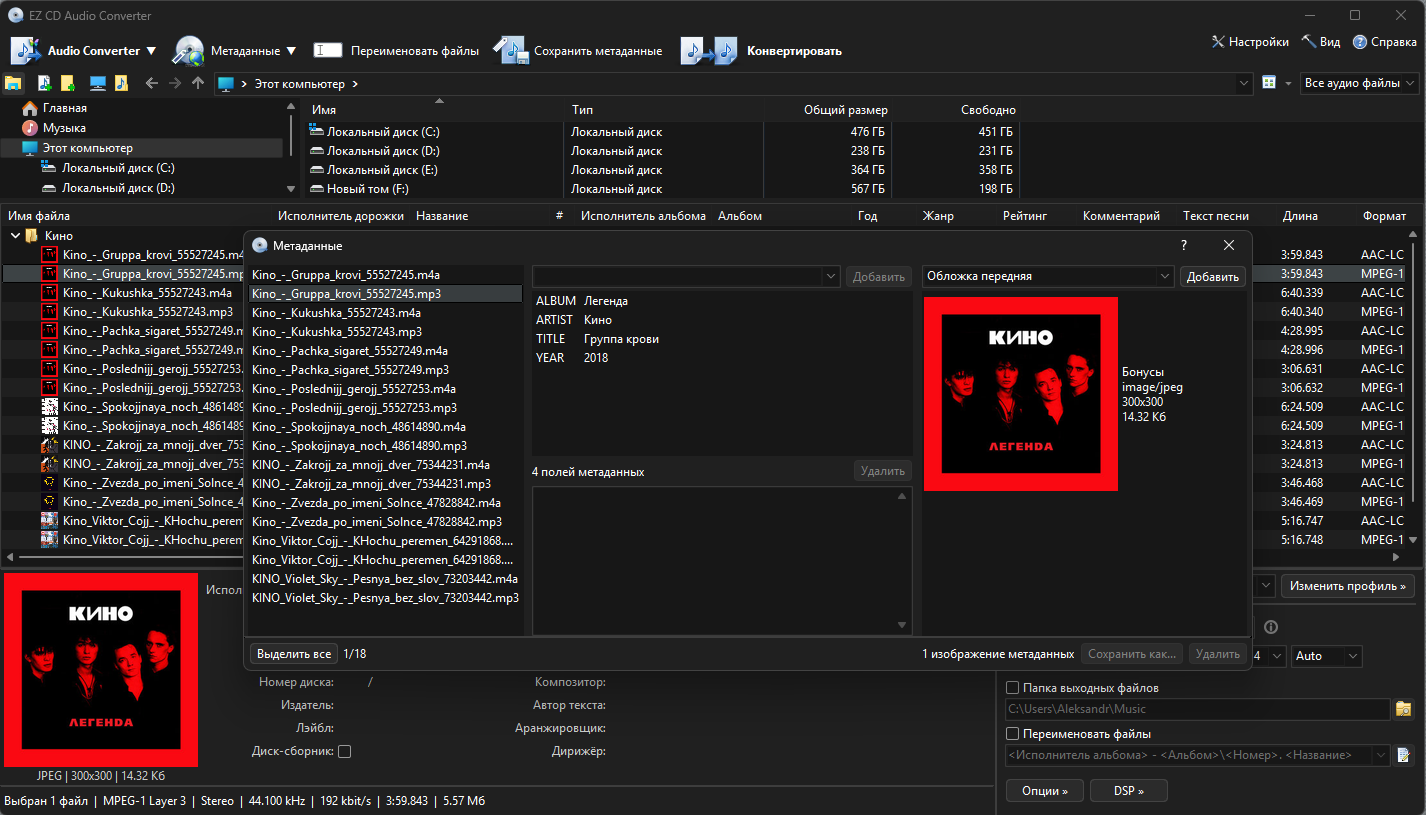The width and height of the screenshot is (1426, 815).
Task: Click Выделить все in the dialog
Action: [x=294, y=654]
